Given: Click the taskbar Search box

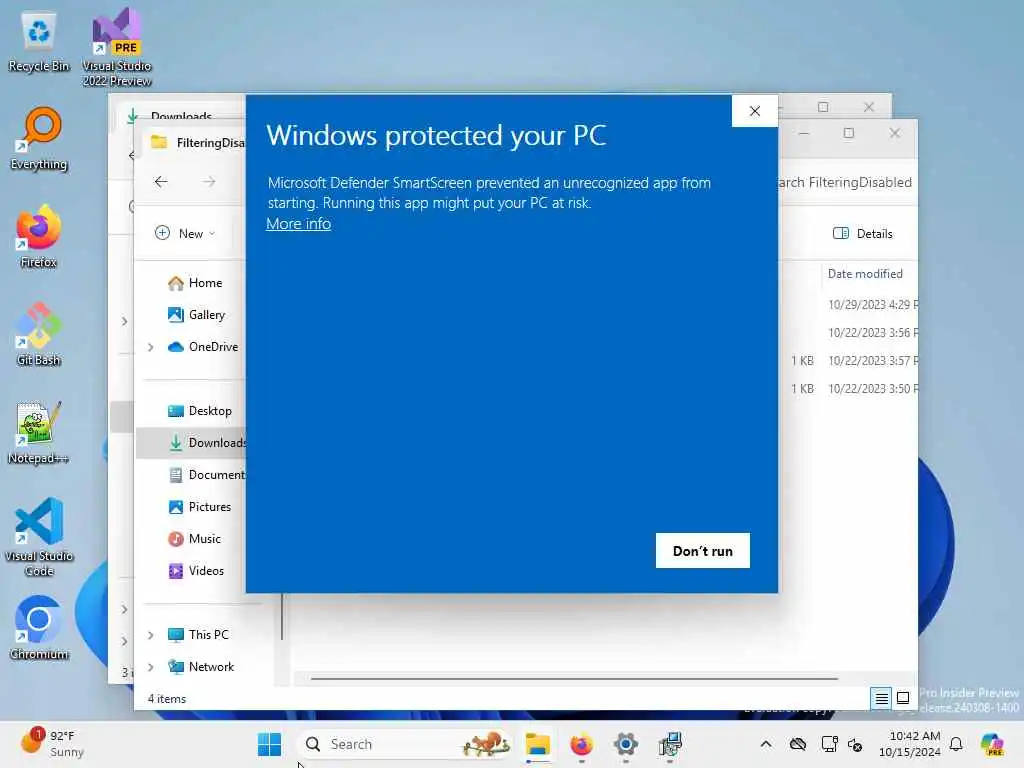Looking at the screenshot, I should coord(405,744).
